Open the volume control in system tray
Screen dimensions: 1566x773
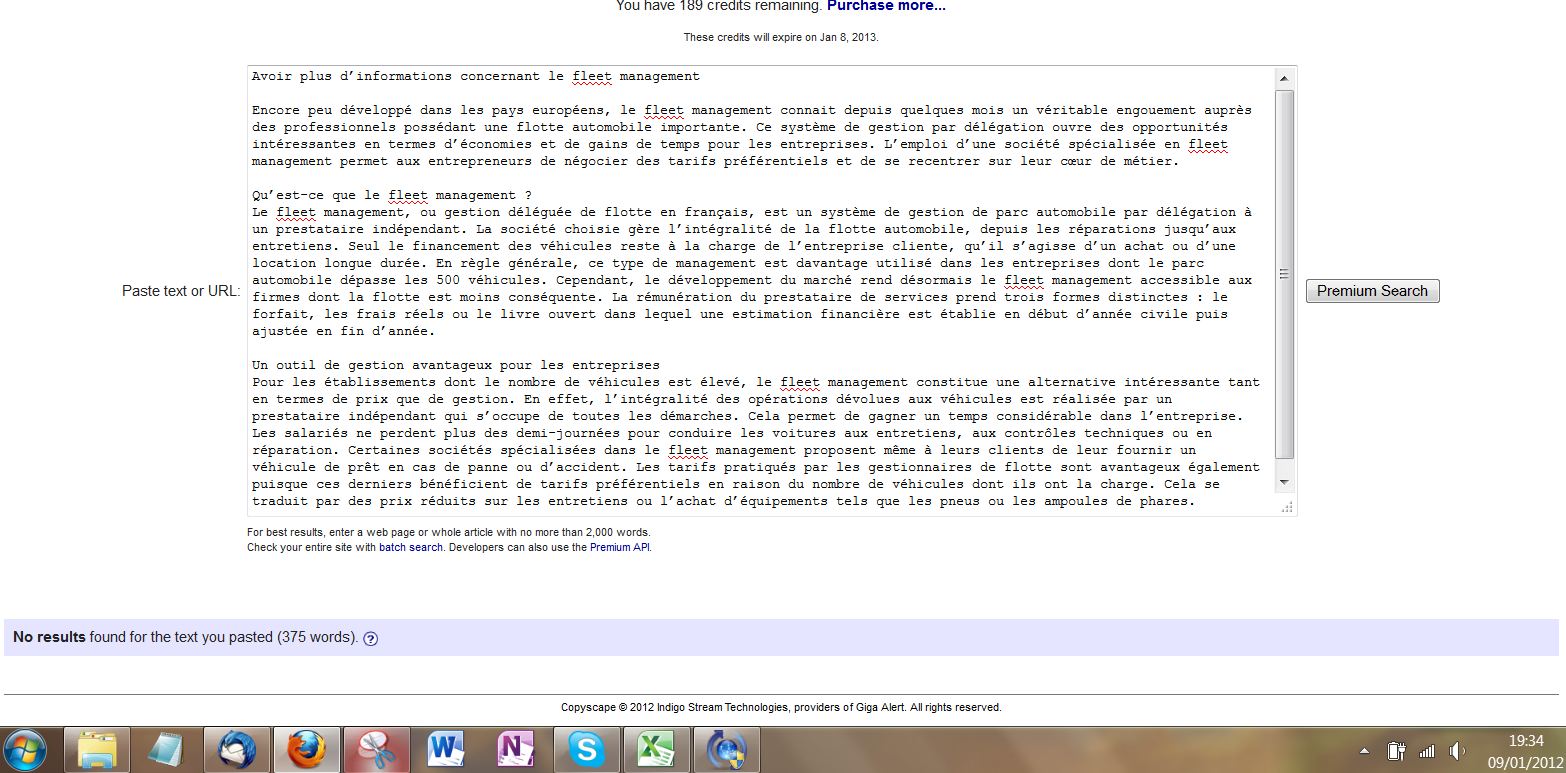point(1456,751)
